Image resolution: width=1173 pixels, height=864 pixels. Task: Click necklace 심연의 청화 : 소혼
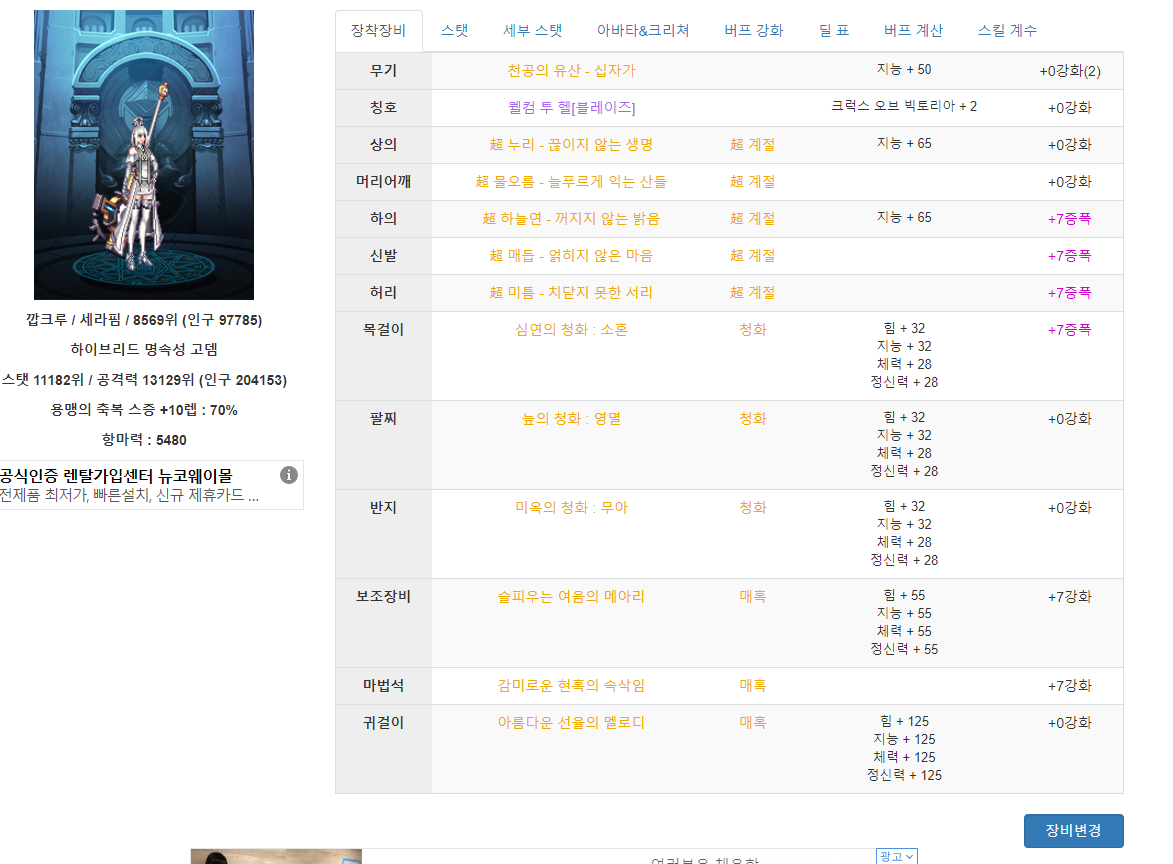[x=571, y=330]
